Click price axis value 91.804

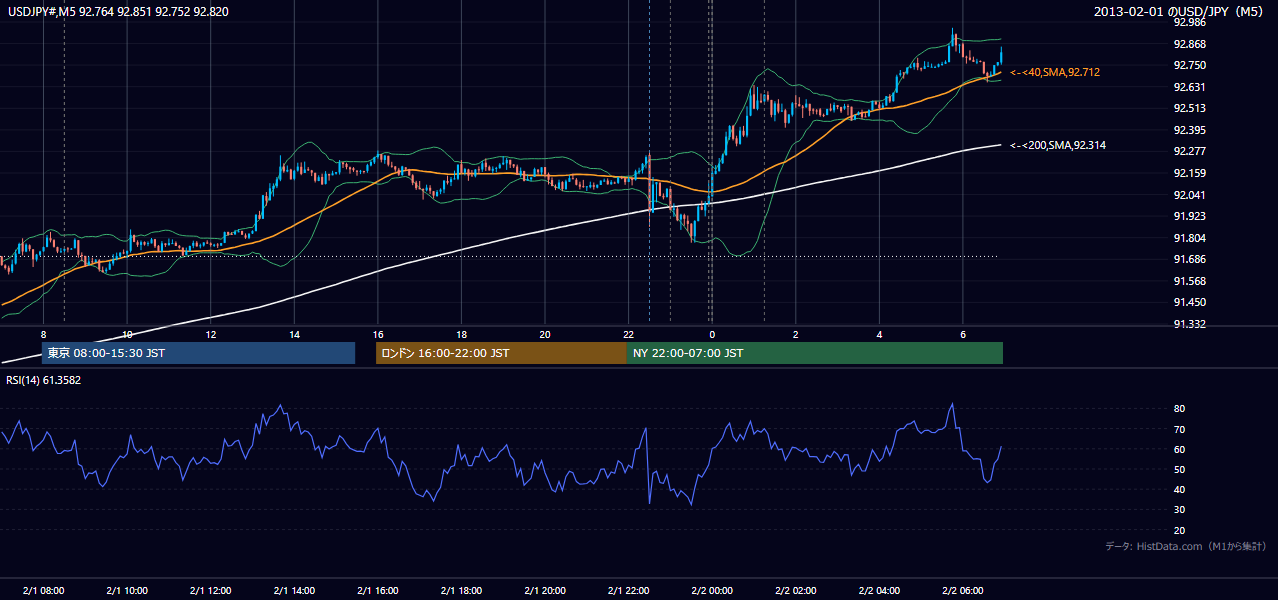pyautogui.click(x=1189, y=238)
